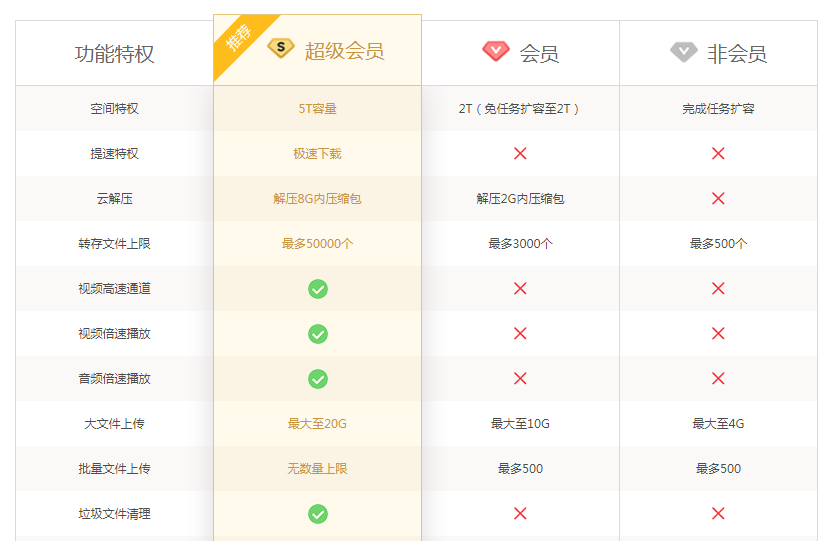
Task: Click the gold S super member badge
Action: click(281, 48)
